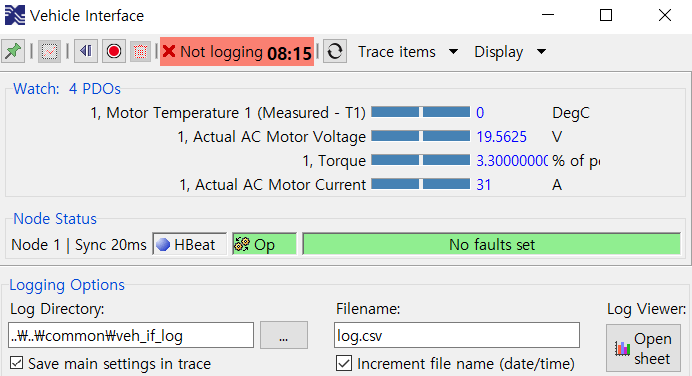This screenshot has width=692, height=376.
Task: Click the refresh circular arrow icon
Action: tap(335, 52)
